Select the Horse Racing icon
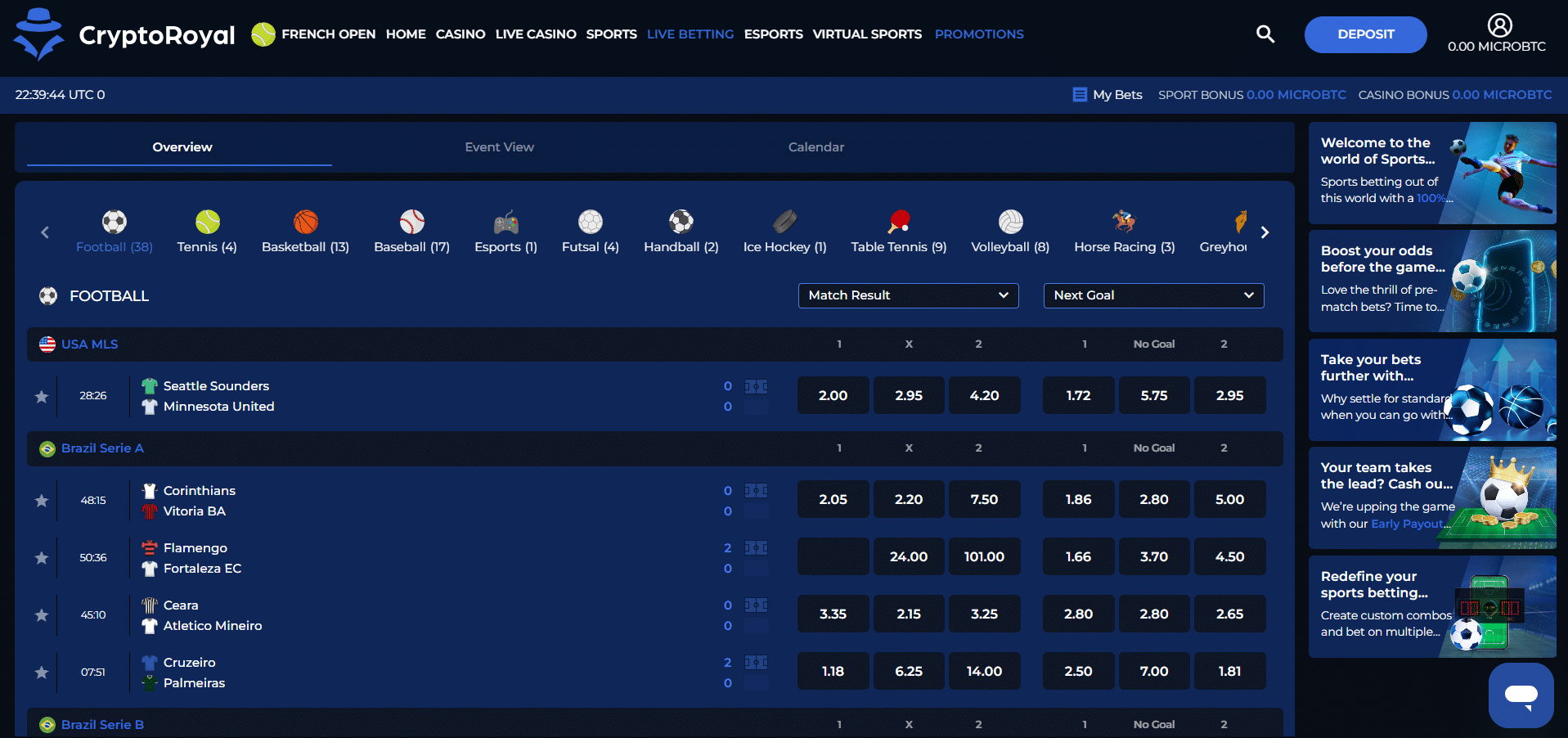Viewport: 1568px width, 738px height. 1125,222
